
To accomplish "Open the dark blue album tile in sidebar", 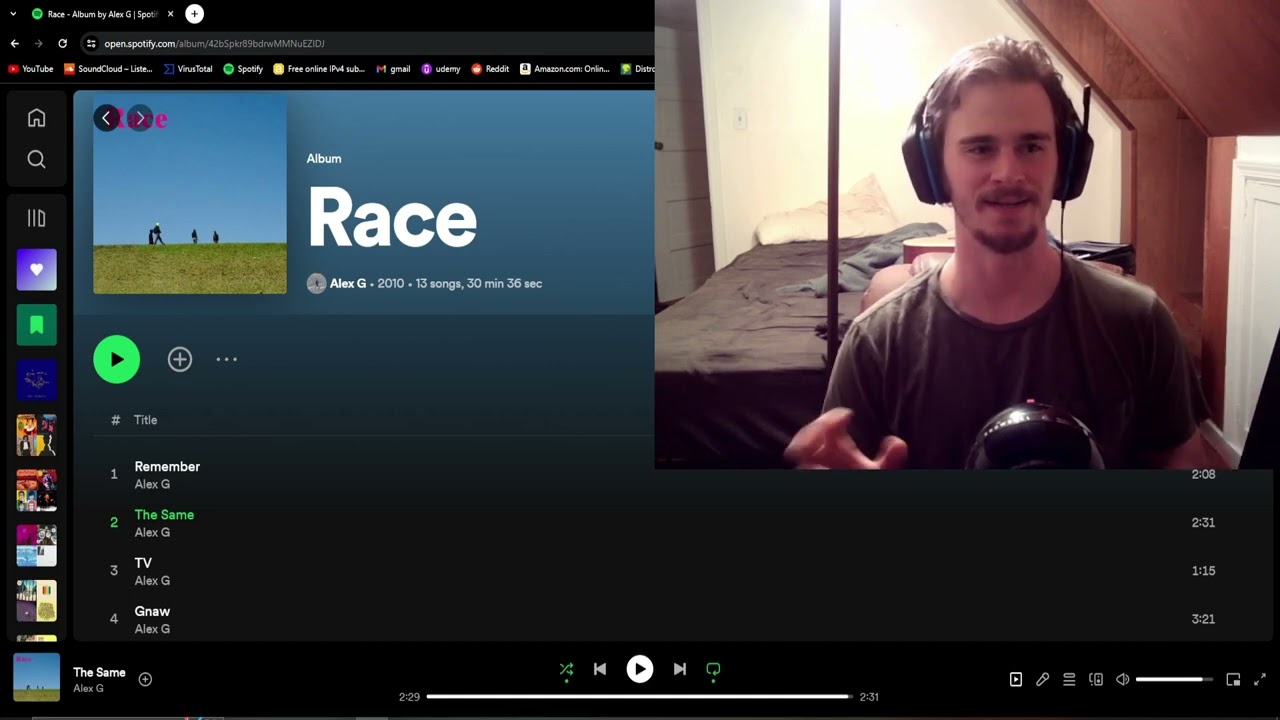I will tap(36, 380).
